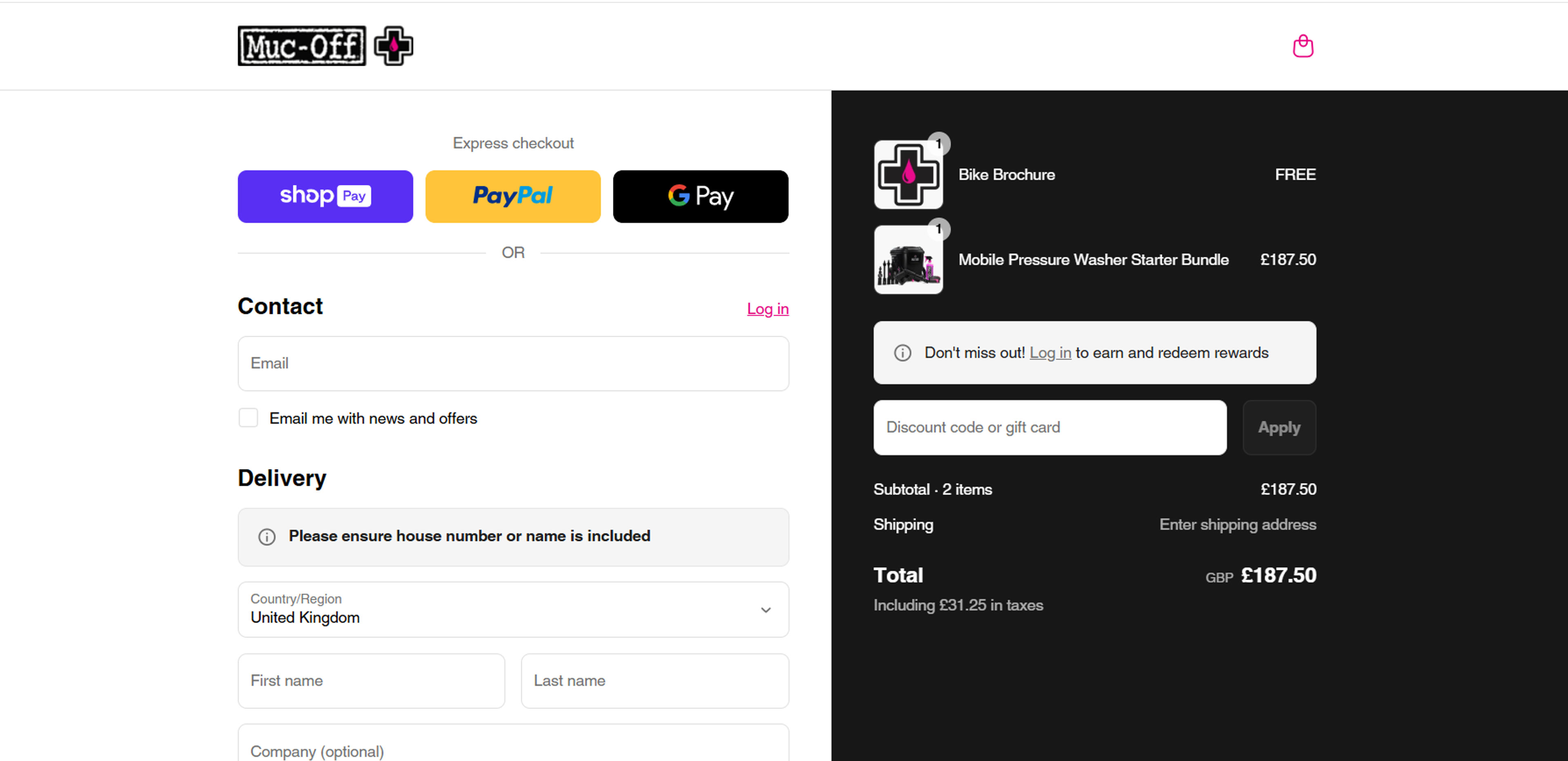Click the info icon beside house number notice
Viewport: 1568px width, 761px height.
267,537
